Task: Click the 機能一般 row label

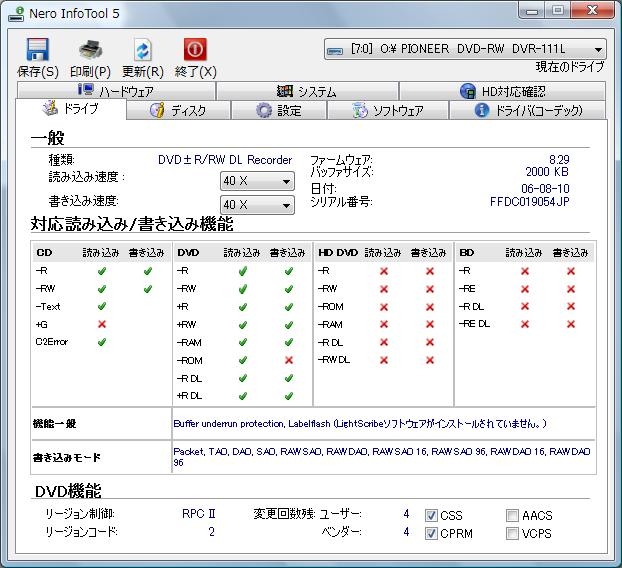Action: point(54,424)
